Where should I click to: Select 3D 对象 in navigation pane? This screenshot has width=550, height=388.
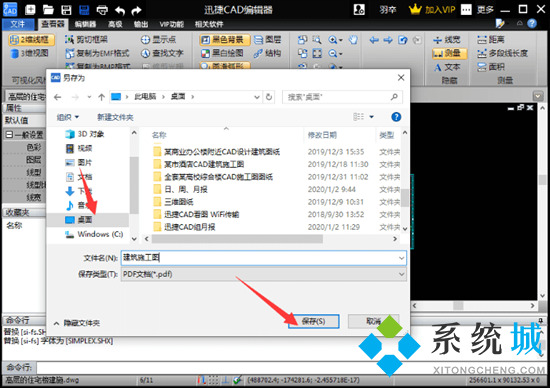[85, 134]
